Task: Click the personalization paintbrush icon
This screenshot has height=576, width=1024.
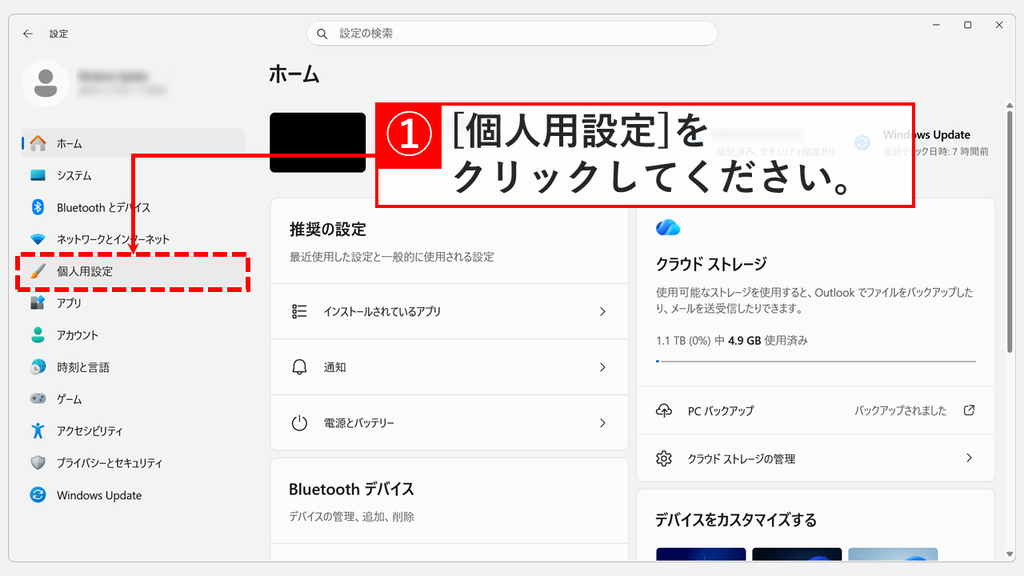Action: click(x=39, y=271)
